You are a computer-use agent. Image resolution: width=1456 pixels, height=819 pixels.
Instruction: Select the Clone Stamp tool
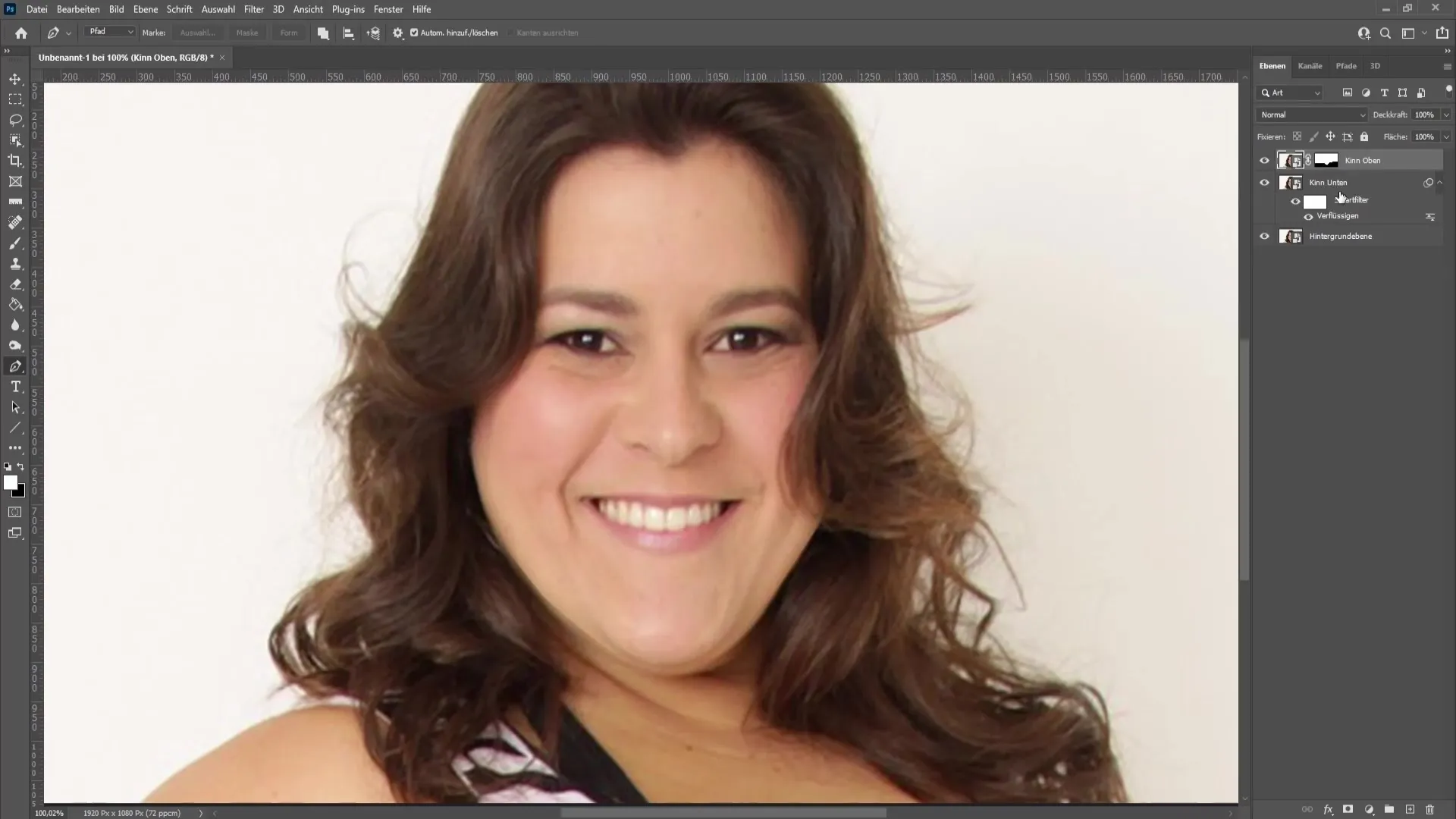[15, 263]
